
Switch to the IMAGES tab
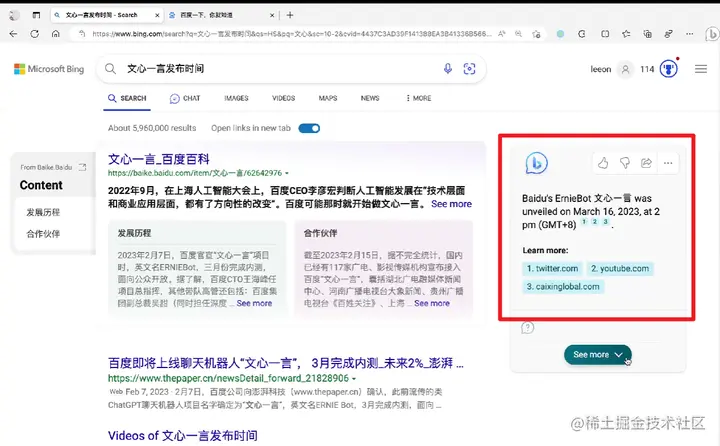[x=236, y=98]
